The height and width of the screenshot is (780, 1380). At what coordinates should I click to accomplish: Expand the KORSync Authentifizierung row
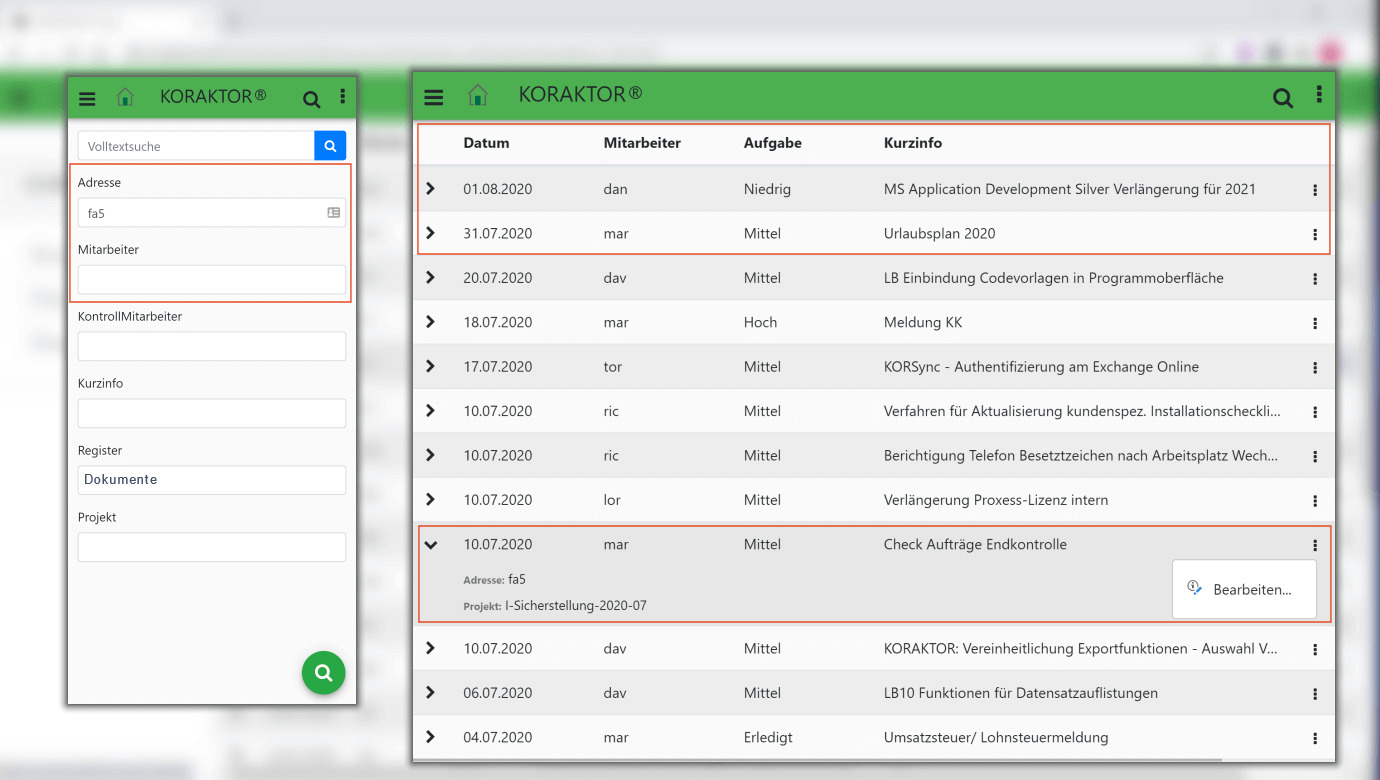click(431, 367)
